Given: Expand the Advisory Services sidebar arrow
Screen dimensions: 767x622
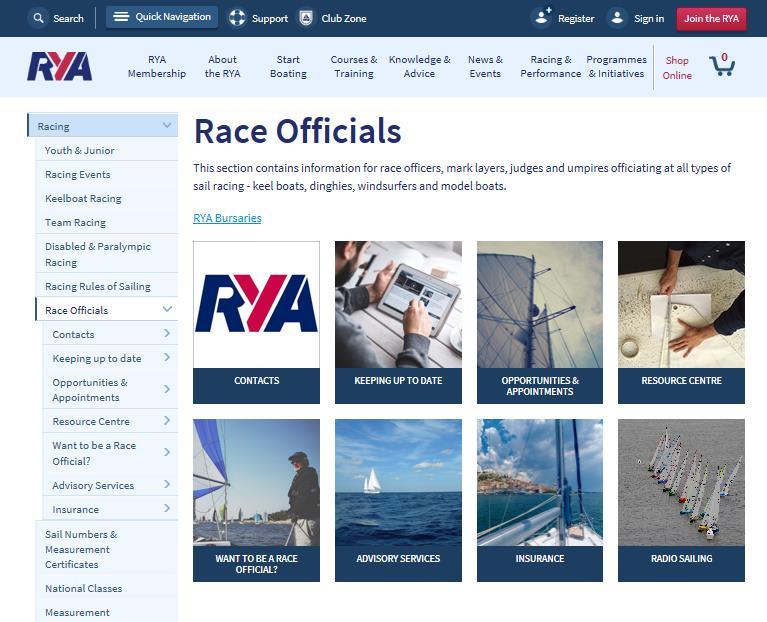Looking at the screenshot, I should (167, 484).
